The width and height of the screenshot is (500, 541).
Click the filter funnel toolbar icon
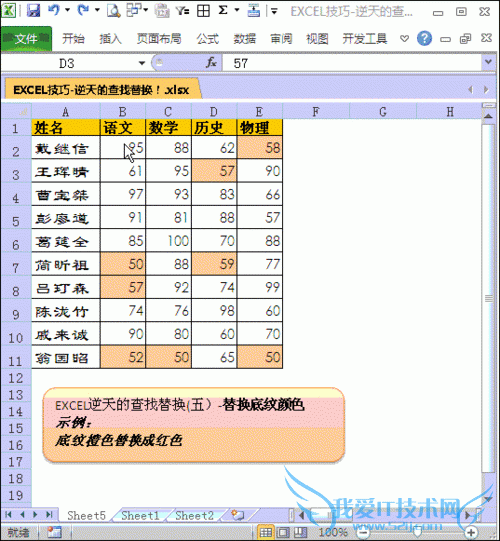[183, 11]
